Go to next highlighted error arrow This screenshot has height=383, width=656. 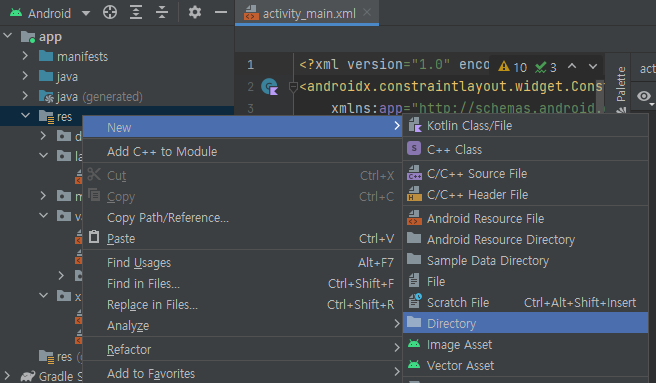click(593, 66)
